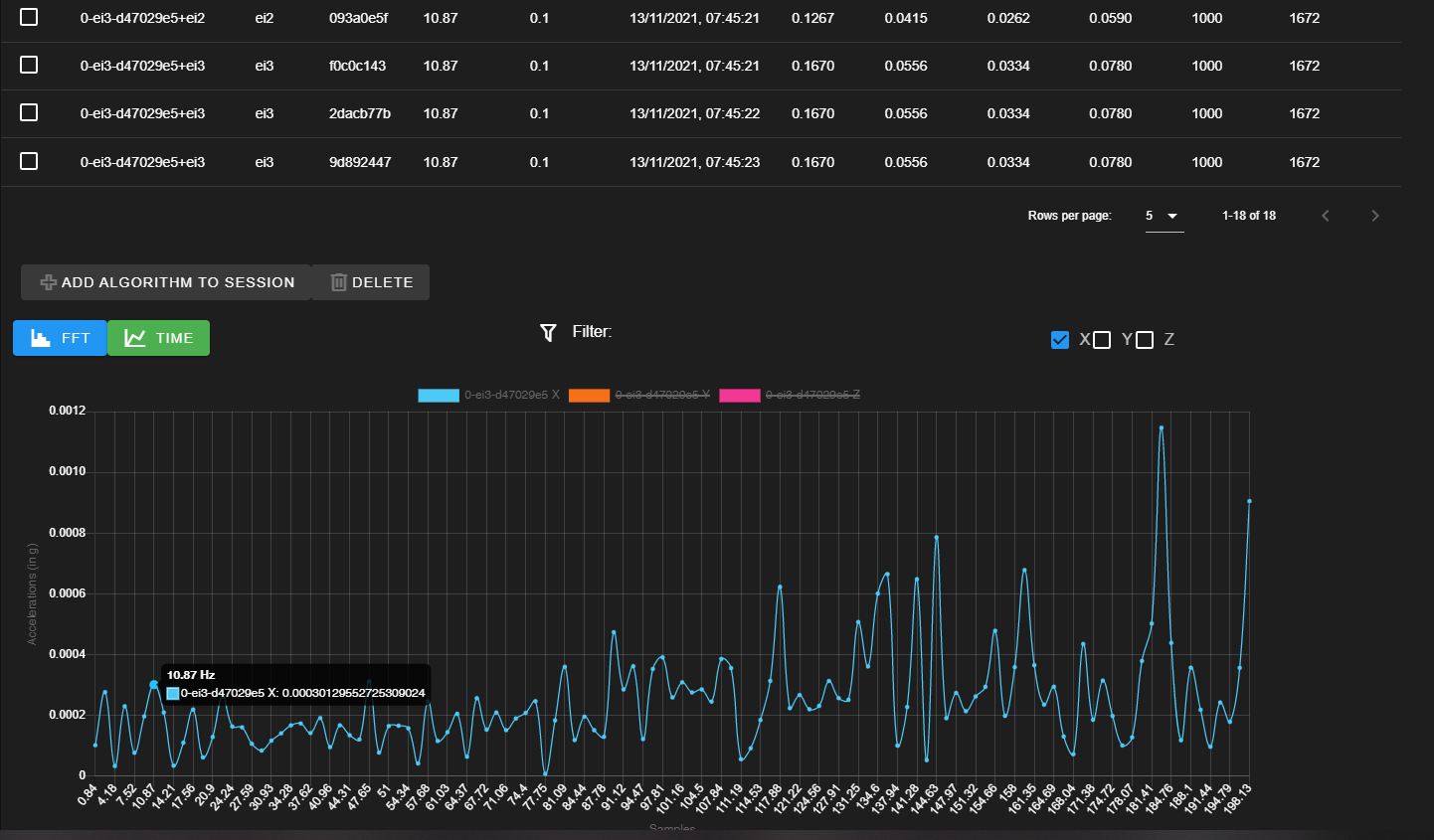
Task: Toggle orange Y series legend swatch
Action: (589, 396)
